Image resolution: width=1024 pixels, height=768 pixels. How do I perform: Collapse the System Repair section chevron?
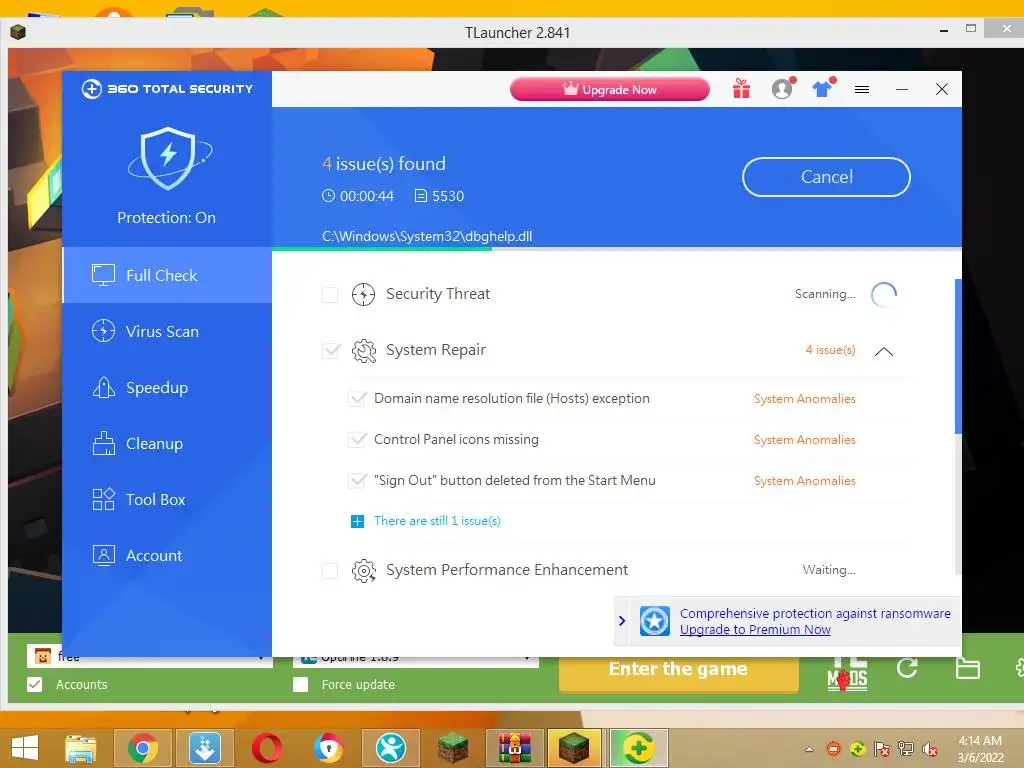884,351
